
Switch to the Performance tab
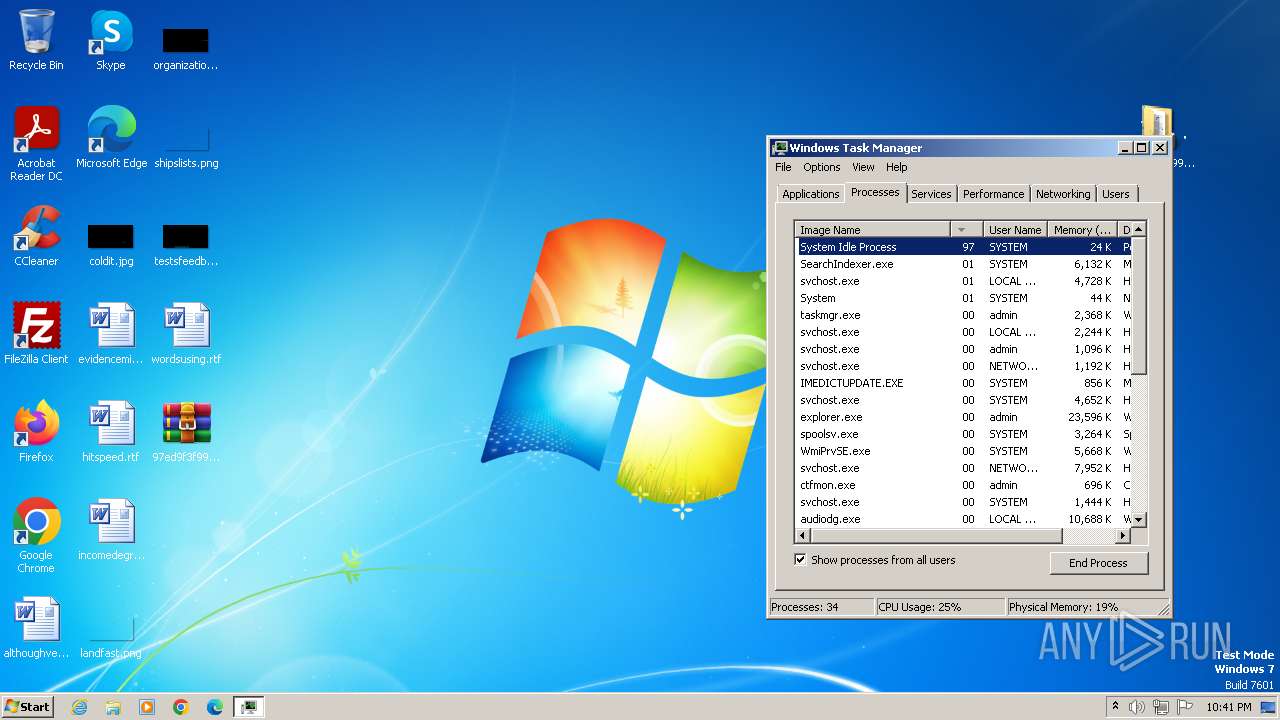click(994, 194)
